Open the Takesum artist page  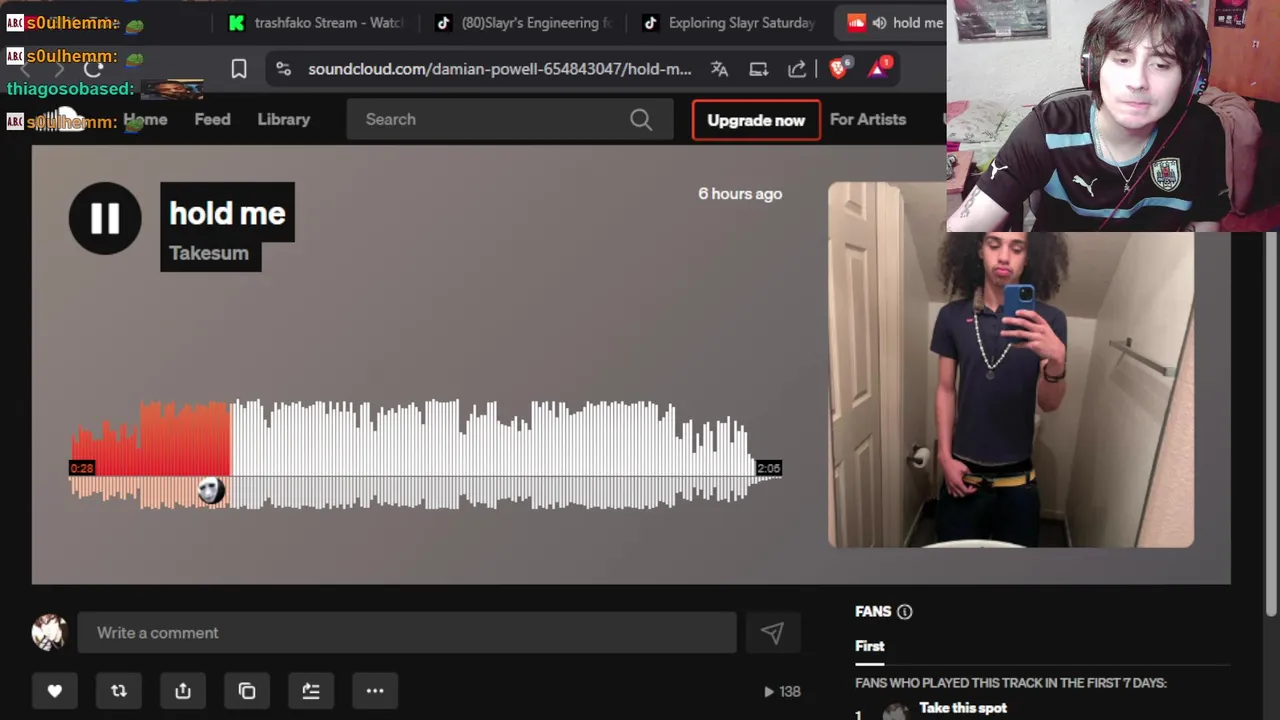(x=209, y=253)
